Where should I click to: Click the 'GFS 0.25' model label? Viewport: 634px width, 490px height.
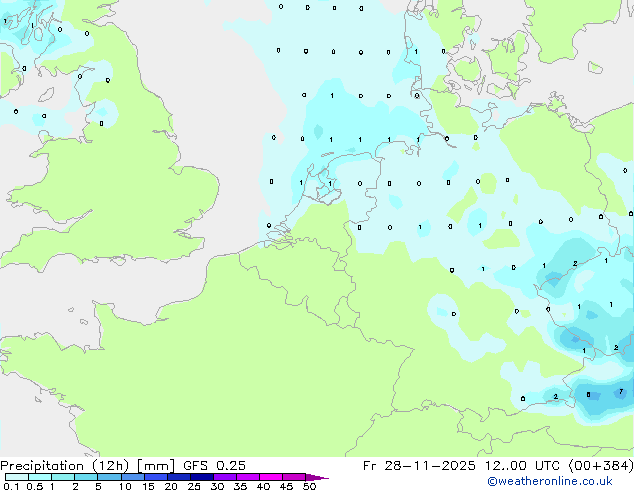(214, 466)
